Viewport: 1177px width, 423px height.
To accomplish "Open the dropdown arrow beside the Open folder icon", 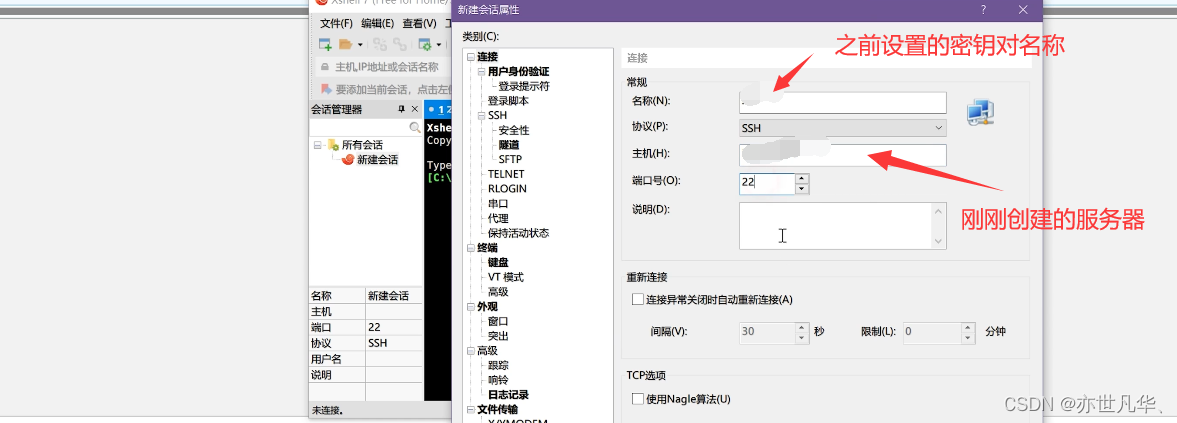I will pos(360,45).
